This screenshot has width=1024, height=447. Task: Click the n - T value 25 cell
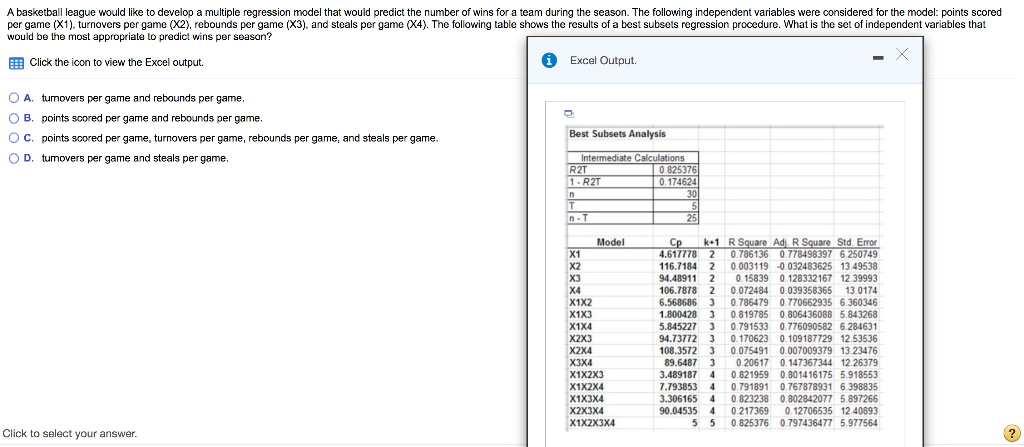pyautogui.click(x=676, y=218)
